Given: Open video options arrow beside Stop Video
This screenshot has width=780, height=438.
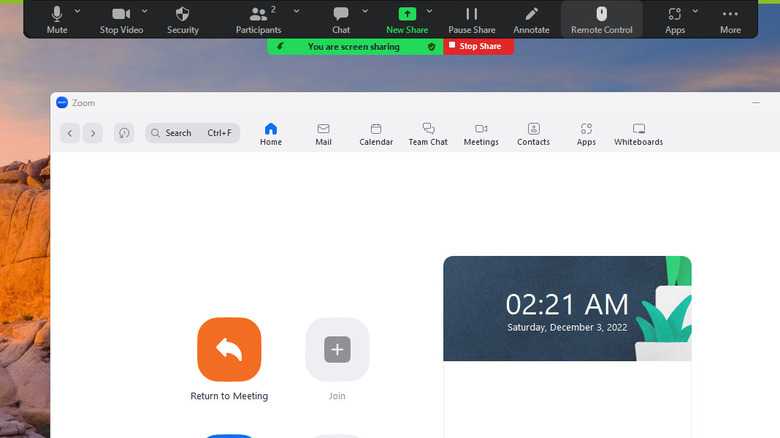Looking at the screenshot, I should pyautogui.click(x=144, y=10).
